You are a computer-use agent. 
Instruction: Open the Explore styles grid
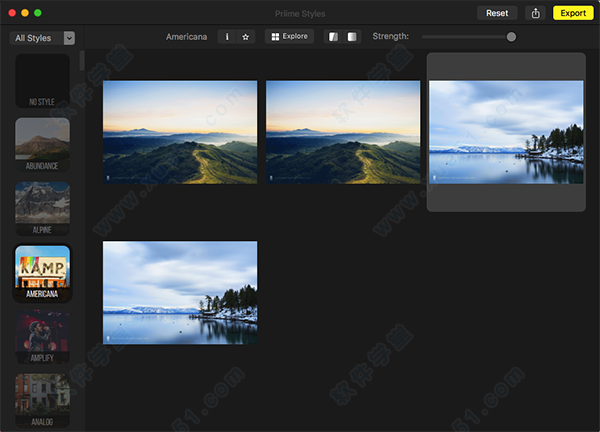click(x=289, y=37)
